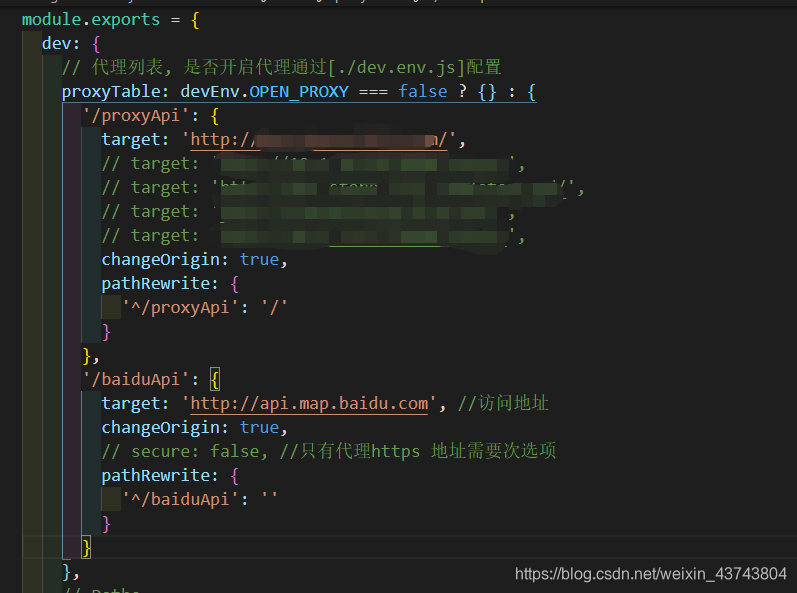Open the redacted http:// target link

[319, 140]
